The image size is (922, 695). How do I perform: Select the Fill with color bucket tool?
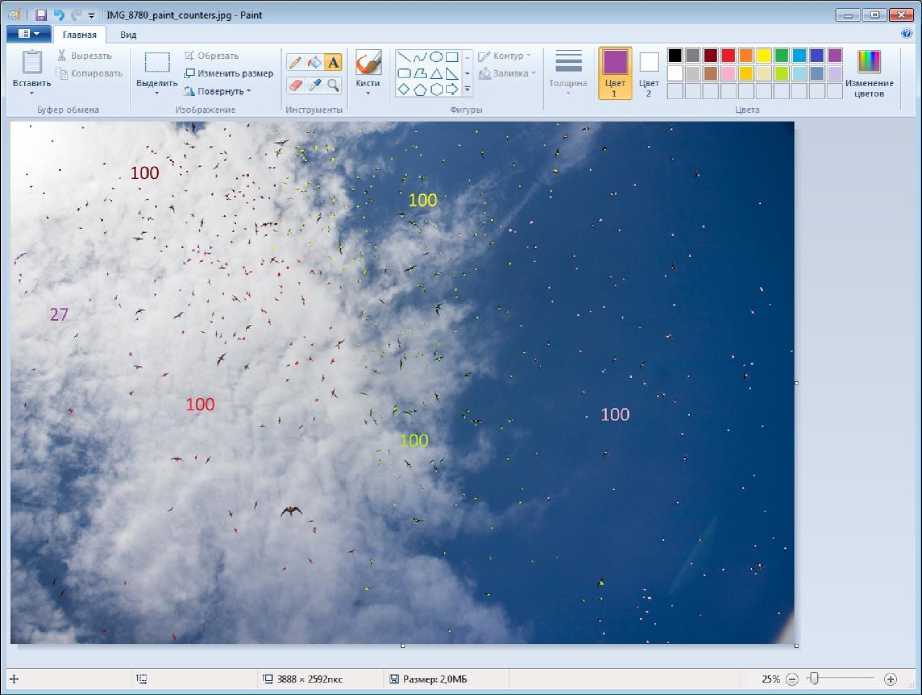pyautogui.click(x=314, y=62)
